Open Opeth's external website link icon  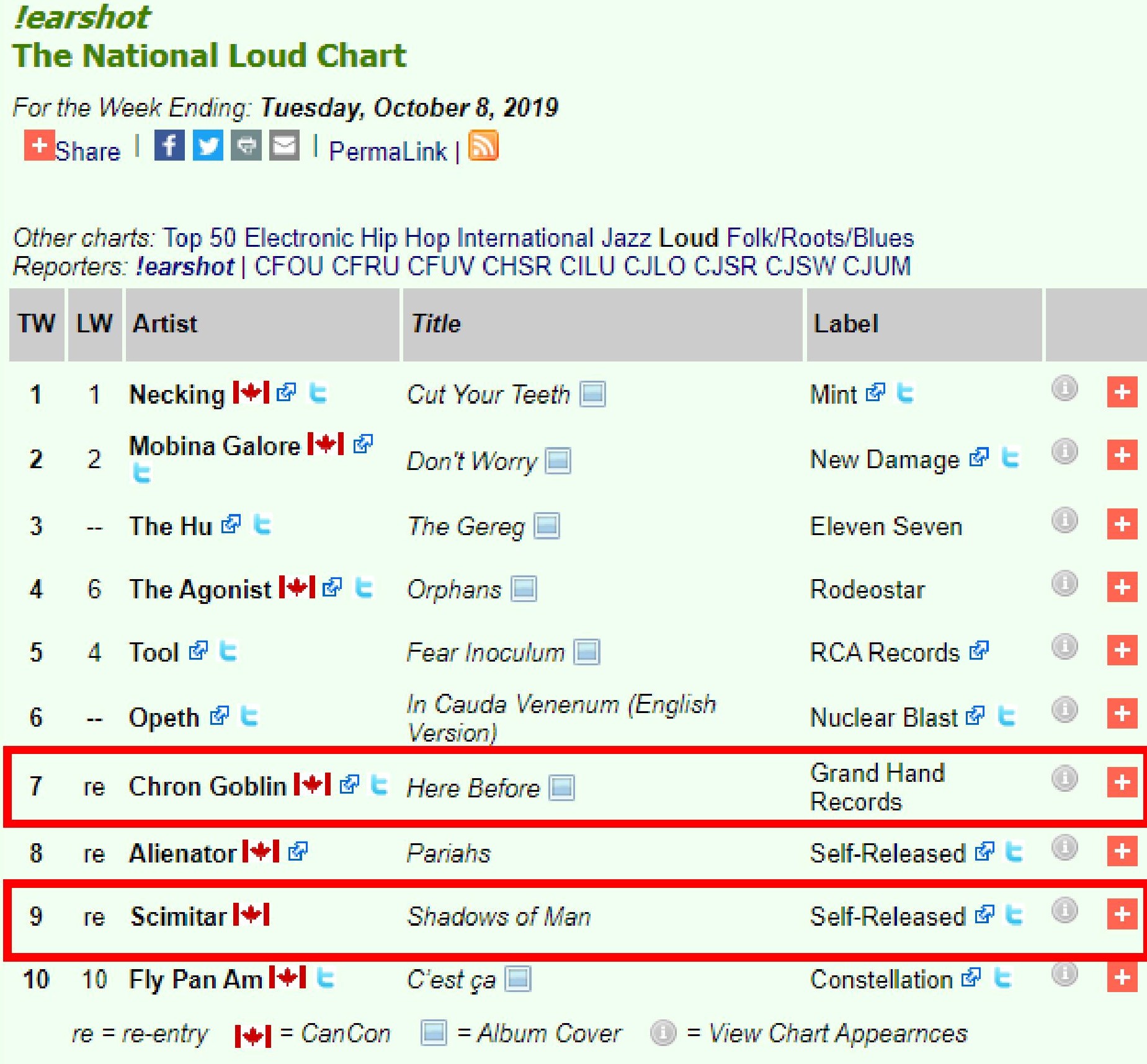220,716
